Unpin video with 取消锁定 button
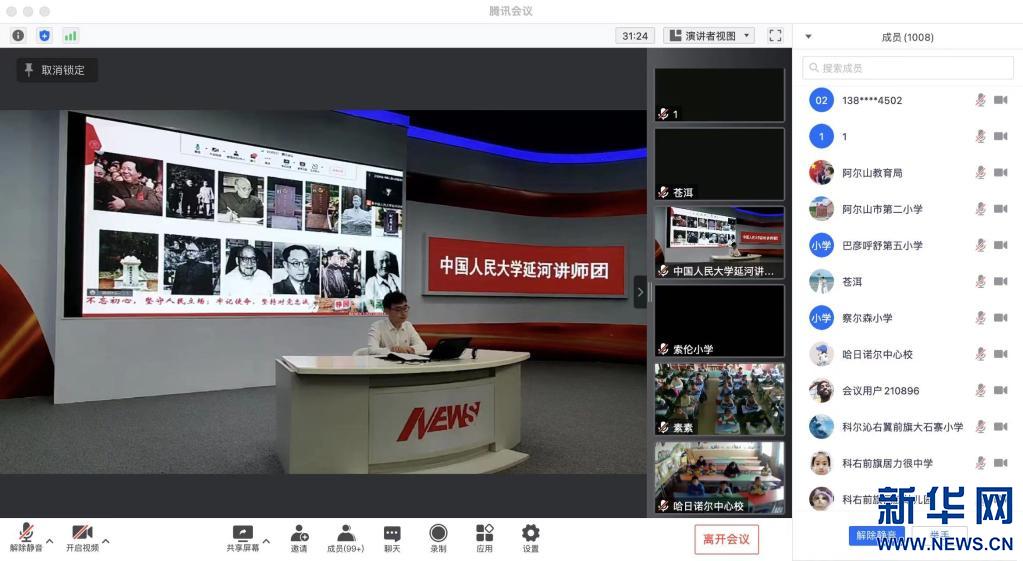1023x561 pixels. point(57,70)
